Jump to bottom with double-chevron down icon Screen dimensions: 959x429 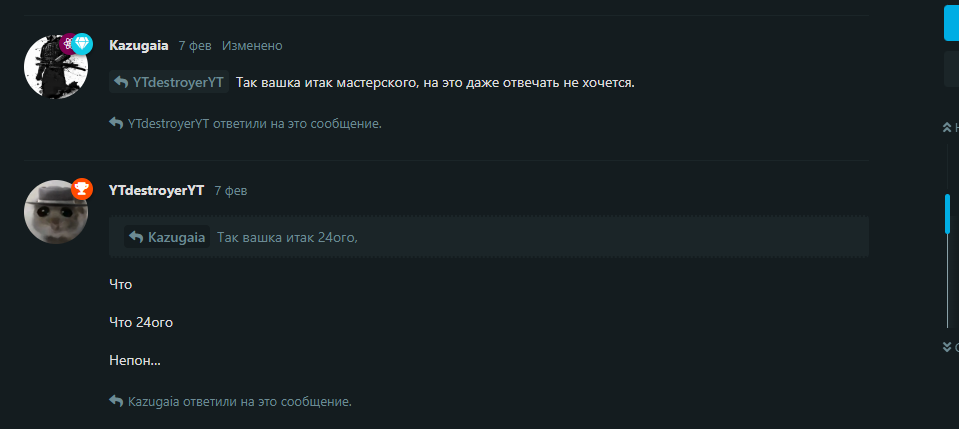947,347
